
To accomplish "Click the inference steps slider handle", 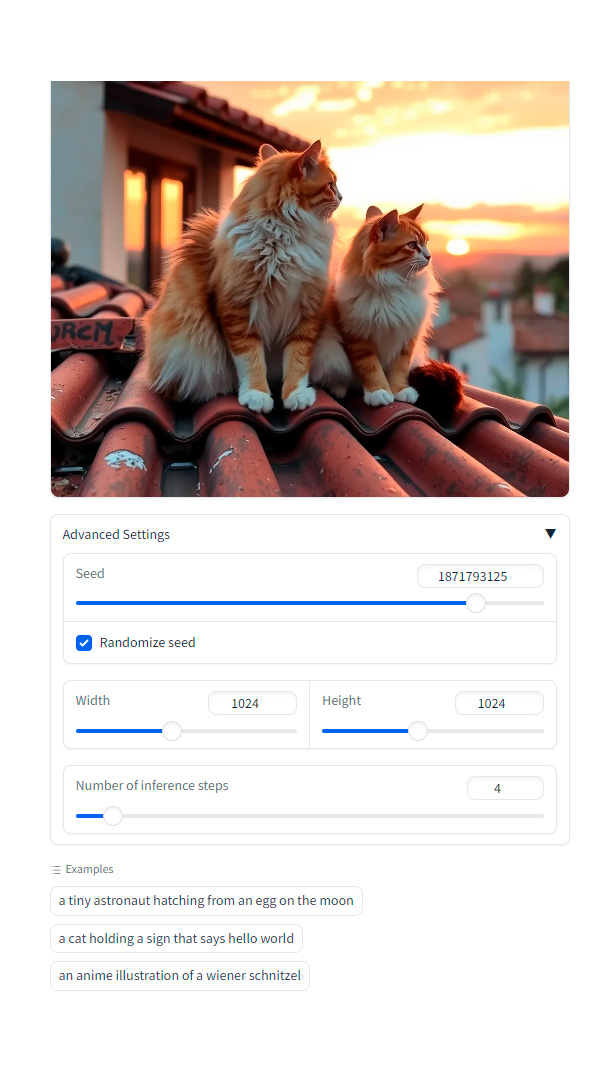I will click(x=113, y=816).
